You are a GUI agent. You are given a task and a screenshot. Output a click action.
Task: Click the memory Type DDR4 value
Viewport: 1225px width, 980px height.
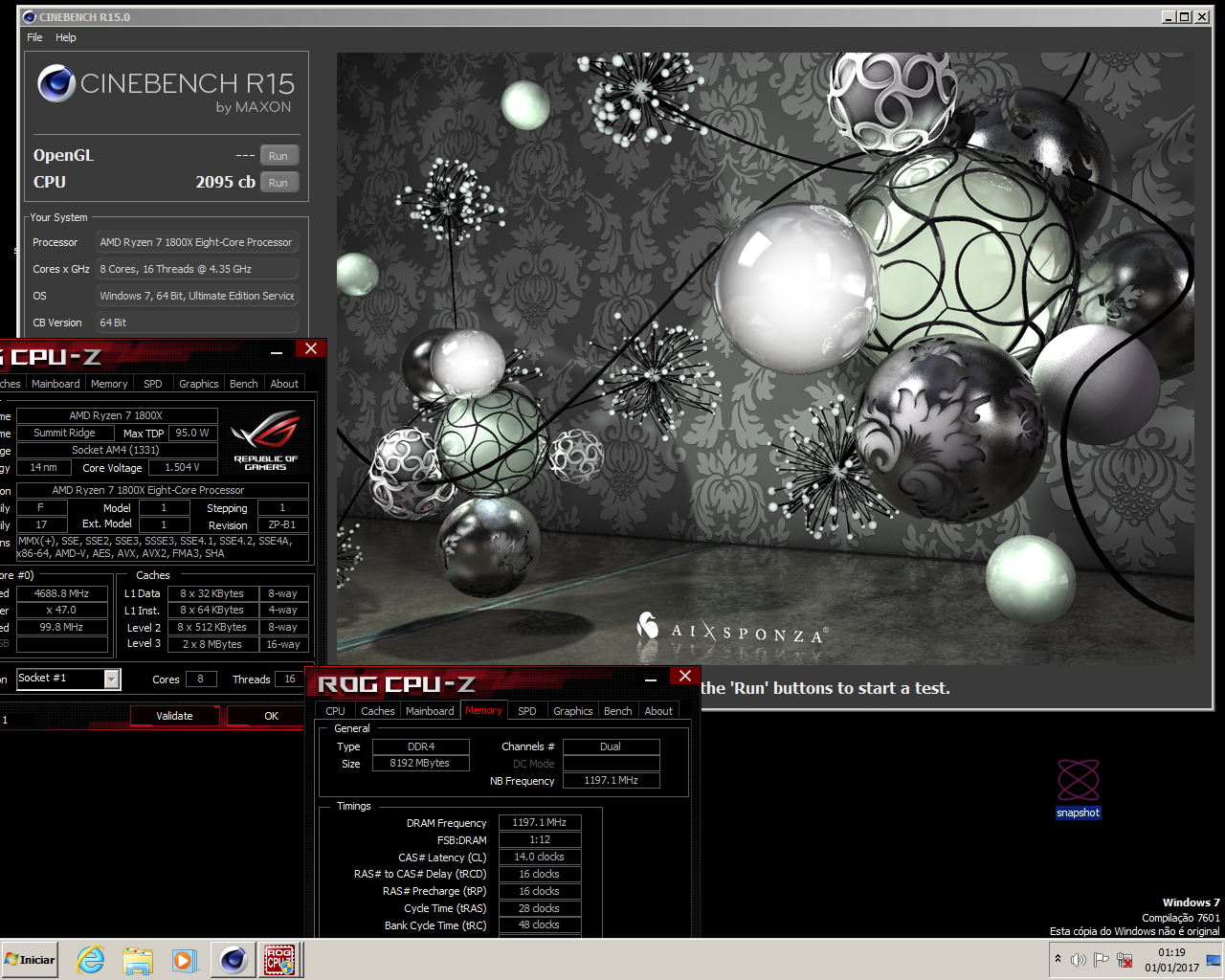[x=420, y=746]
